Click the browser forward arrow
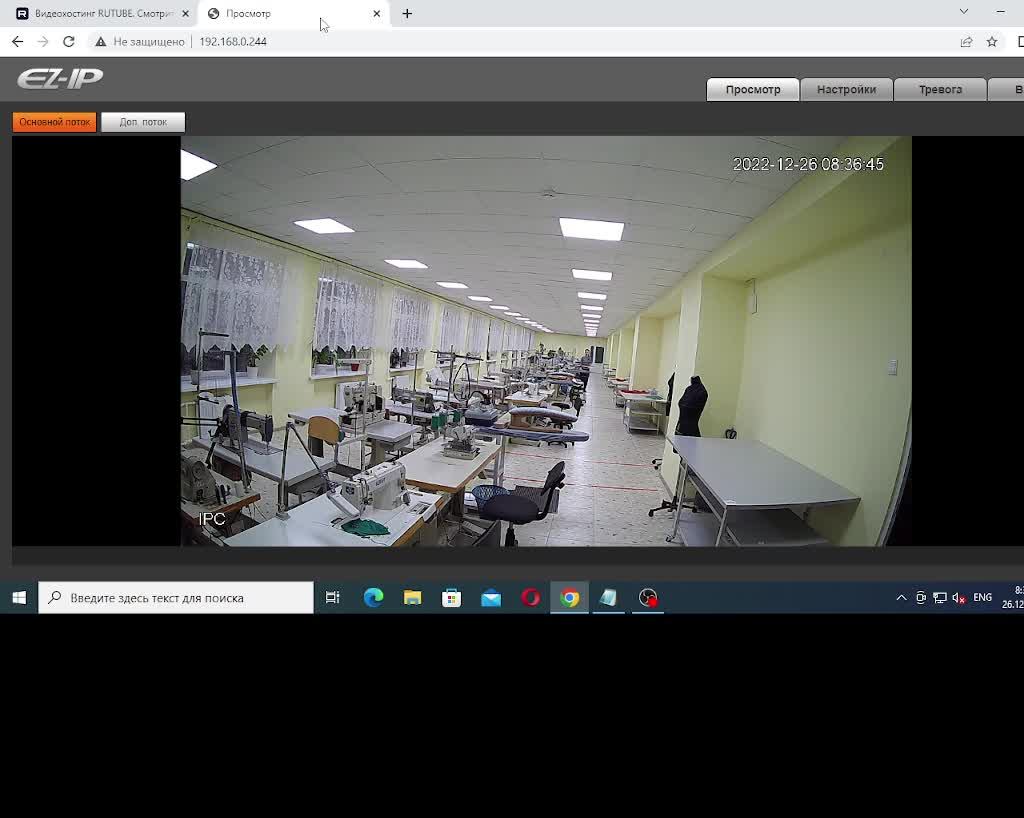The width and height of the screenshot is (1024, 818). (x=43, y=42)
